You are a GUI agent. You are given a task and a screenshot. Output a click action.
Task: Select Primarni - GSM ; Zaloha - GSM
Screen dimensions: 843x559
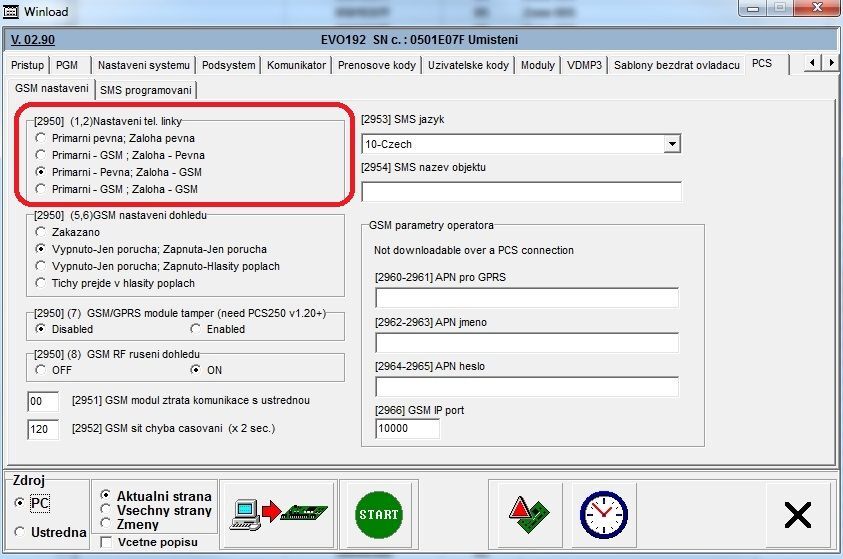click(x=40, y=189)
